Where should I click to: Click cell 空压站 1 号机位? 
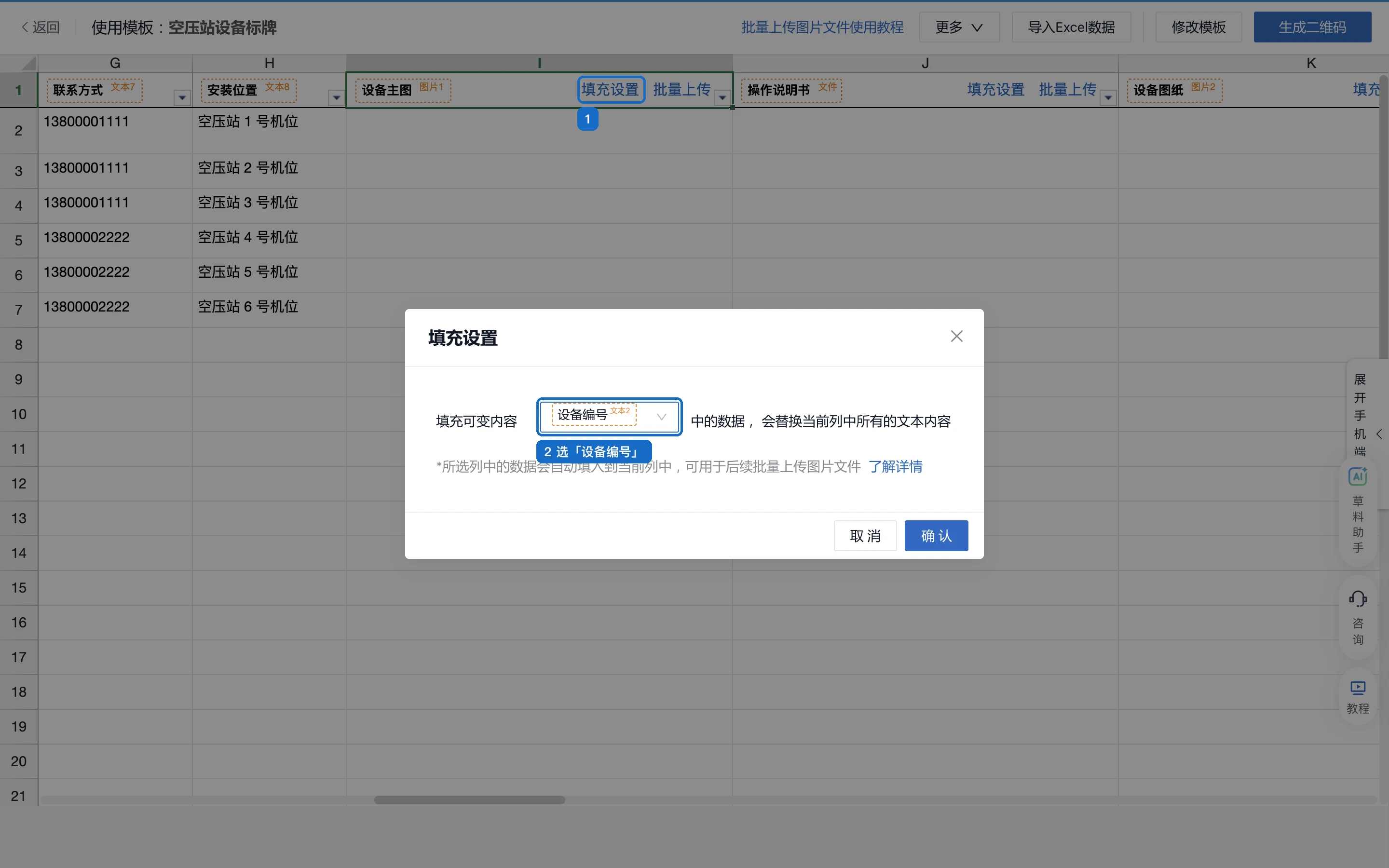(269, 130)
